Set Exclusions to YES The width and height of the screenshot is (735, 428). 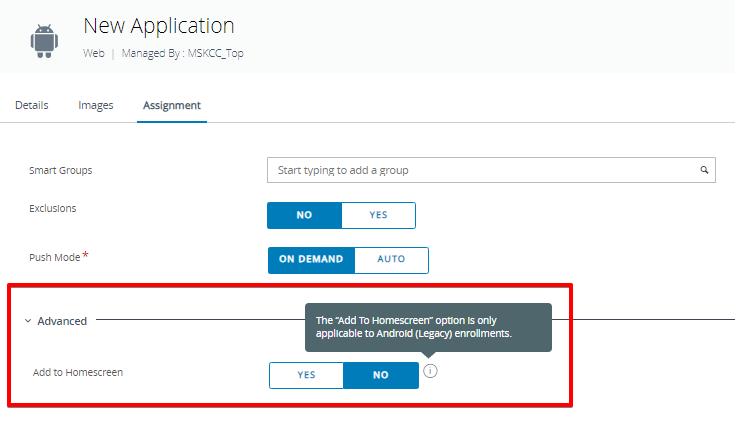click(x=378, y=215)
